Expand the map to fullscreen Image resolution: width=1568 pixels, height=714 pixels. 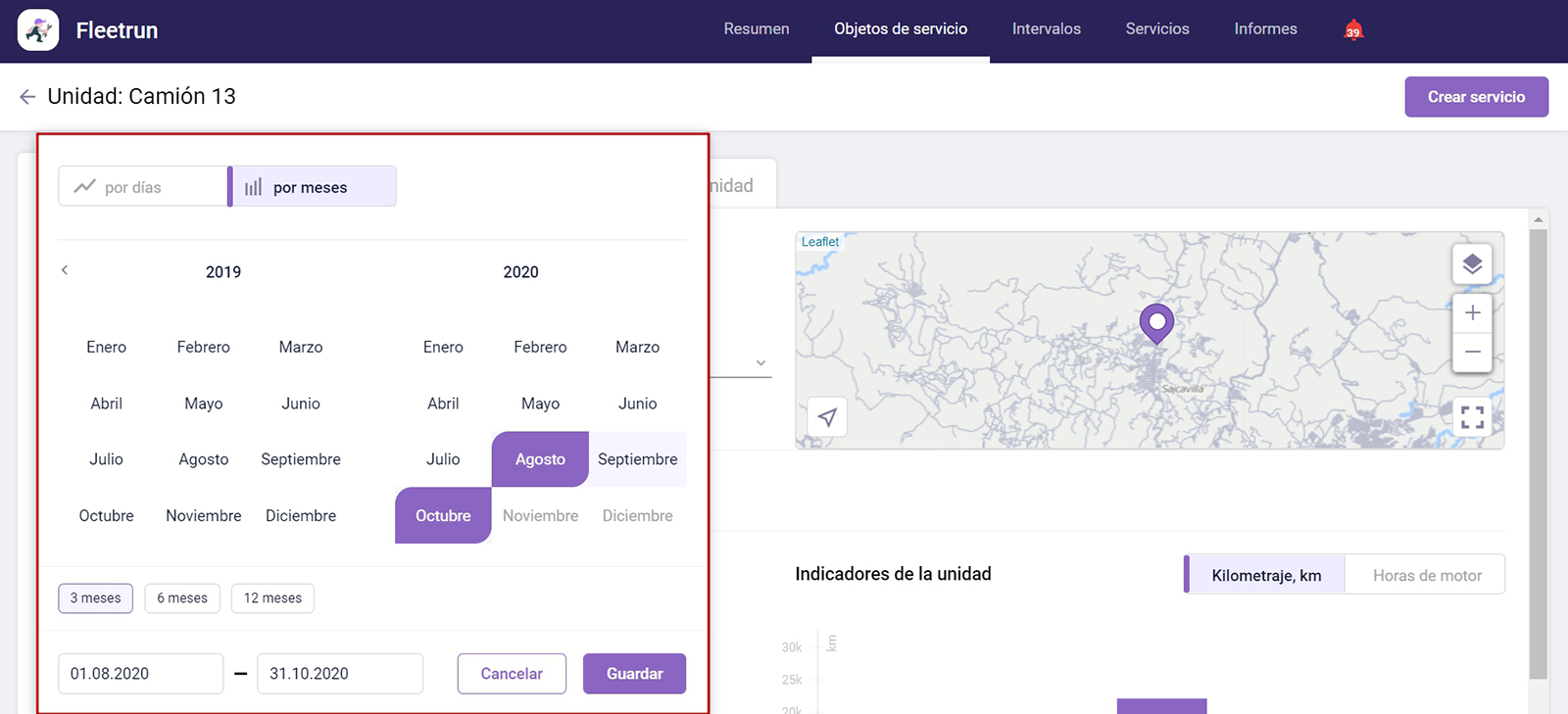pyautogui.click(x=1471, y=417)
